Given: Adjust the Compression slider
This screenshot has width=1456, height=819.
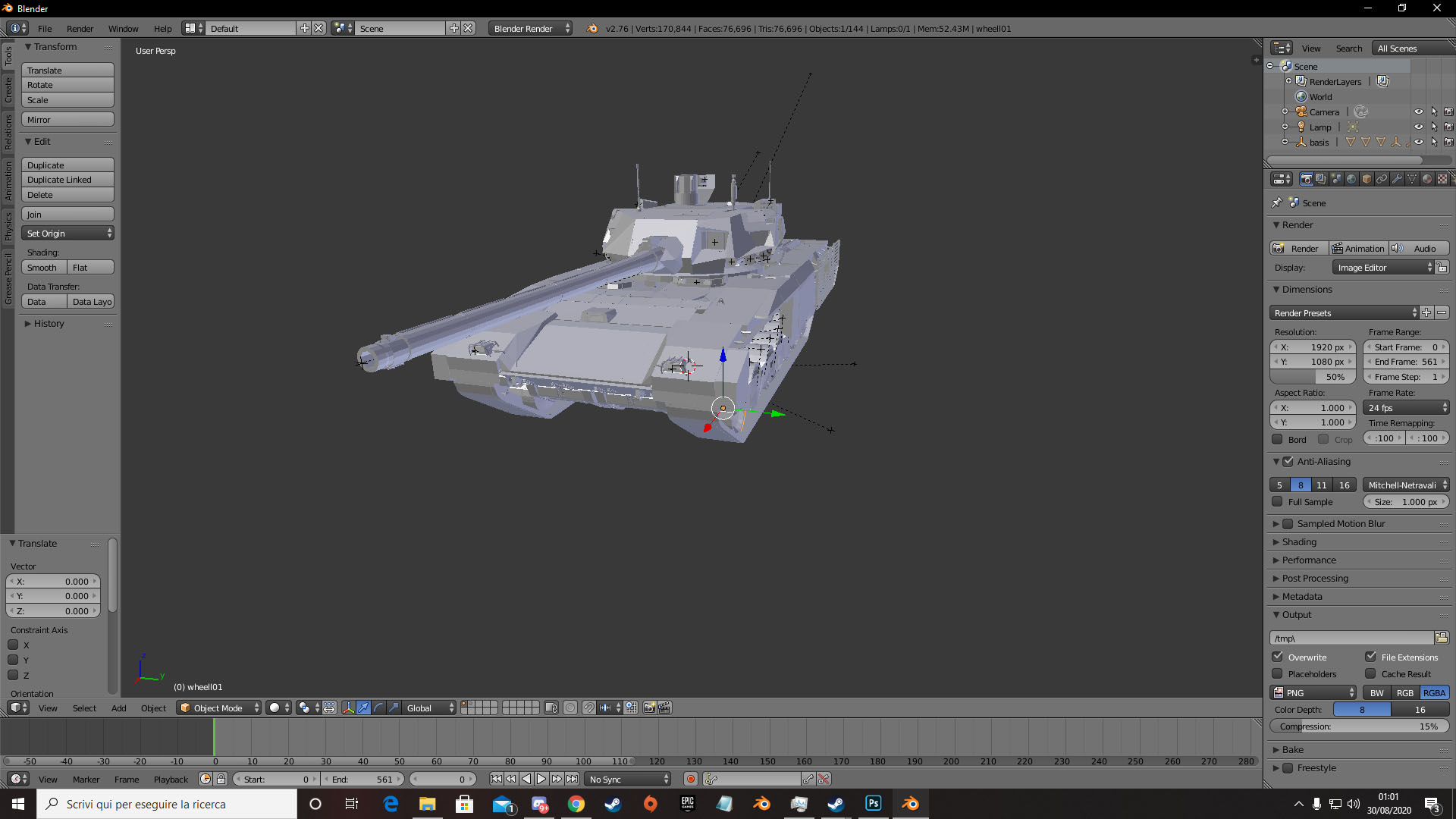Looking at the screenshot, I should [x=1358, y=726].
